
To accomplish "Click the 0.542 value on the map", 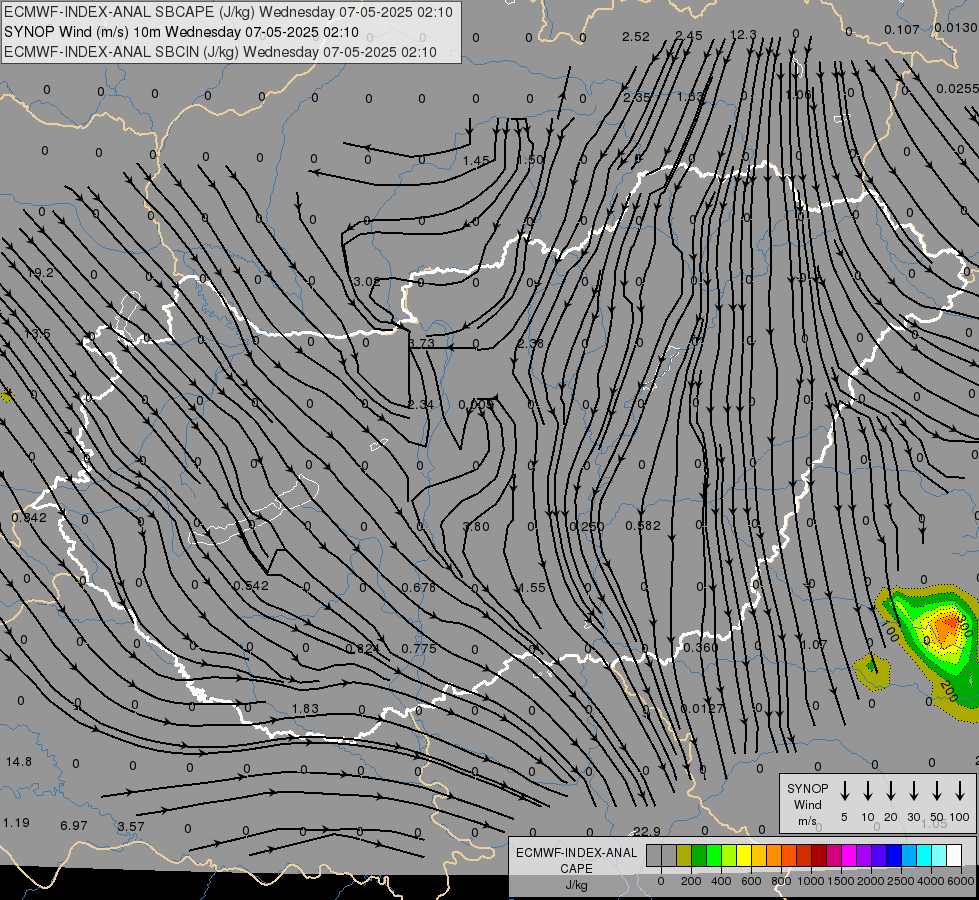I will [251, 586].
